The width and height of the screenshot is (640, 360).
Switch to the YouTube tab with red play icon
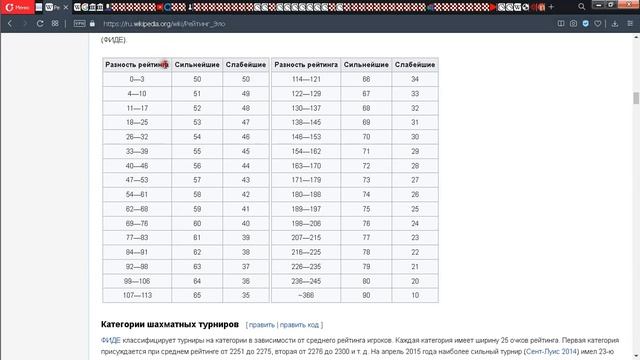coord(493,7)
